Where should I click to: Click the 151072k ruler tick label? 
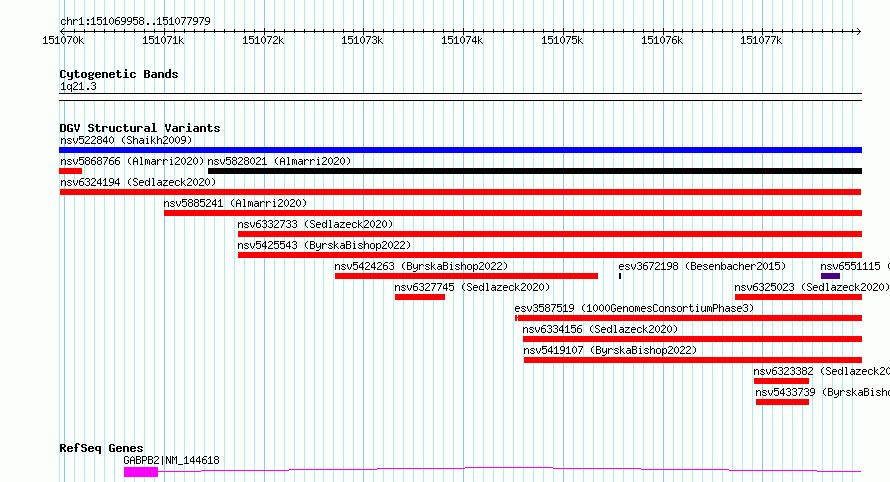pos(263,40)
